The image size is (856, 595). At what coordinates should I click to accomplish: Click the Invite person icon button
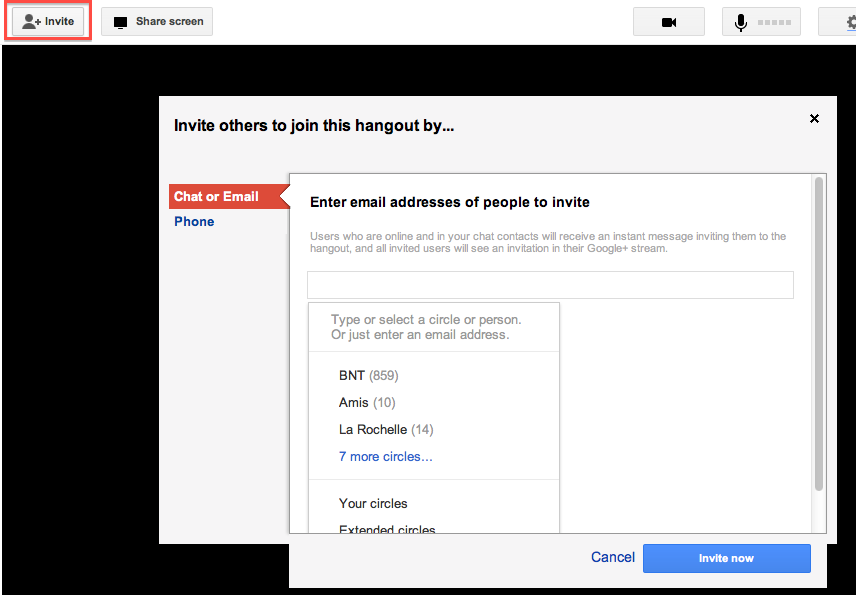(x=48, y=21)
